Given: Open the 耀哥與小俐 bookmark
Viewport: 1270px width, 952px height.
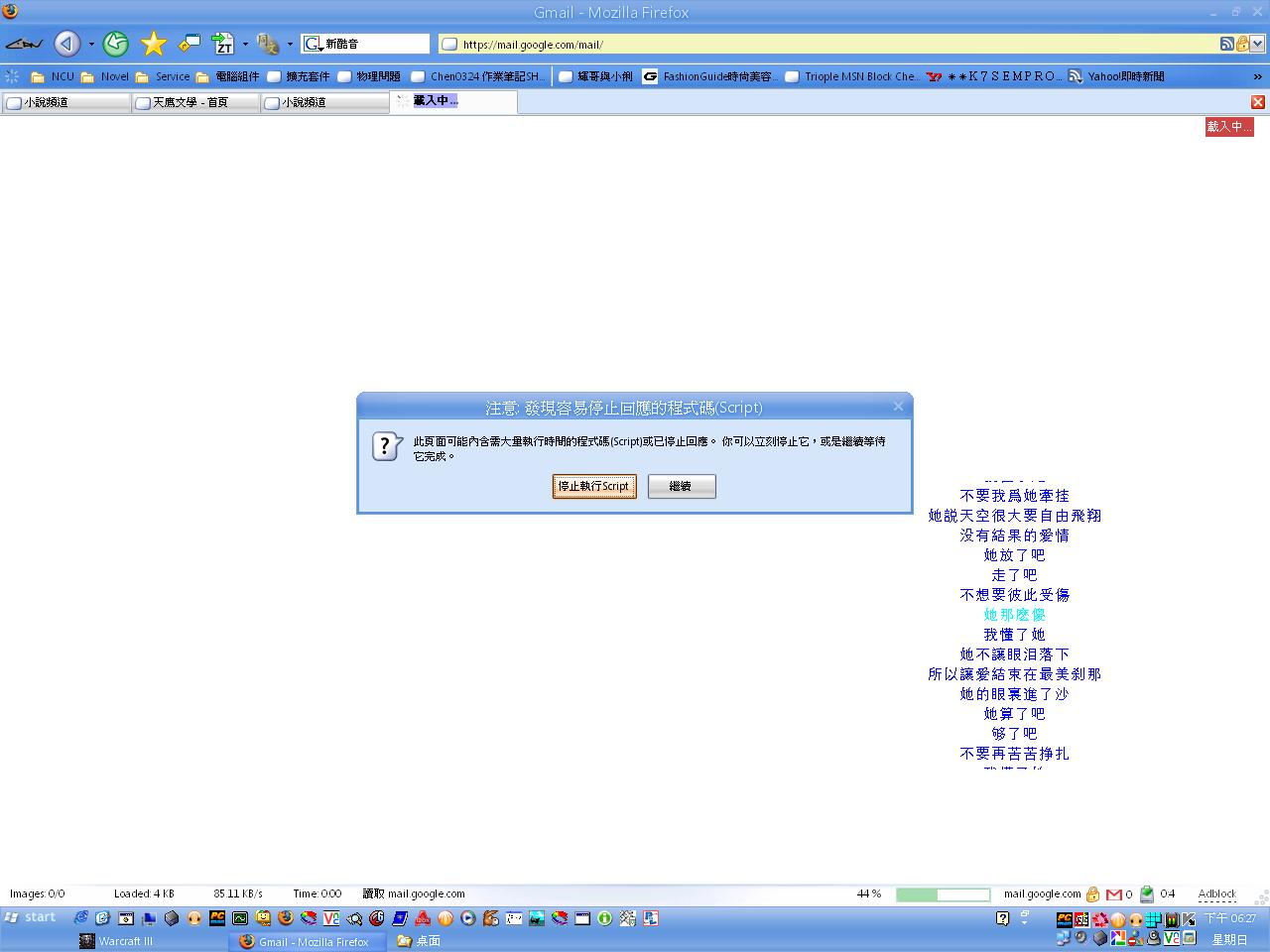Looking at the screenshot, I should click(595, 76).
